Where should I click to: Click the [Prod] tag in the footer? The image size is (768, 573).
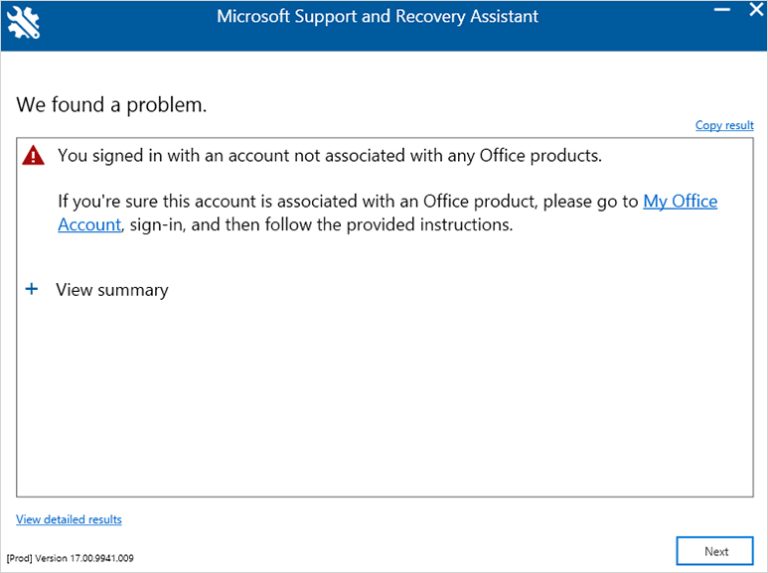coord(19,558)
